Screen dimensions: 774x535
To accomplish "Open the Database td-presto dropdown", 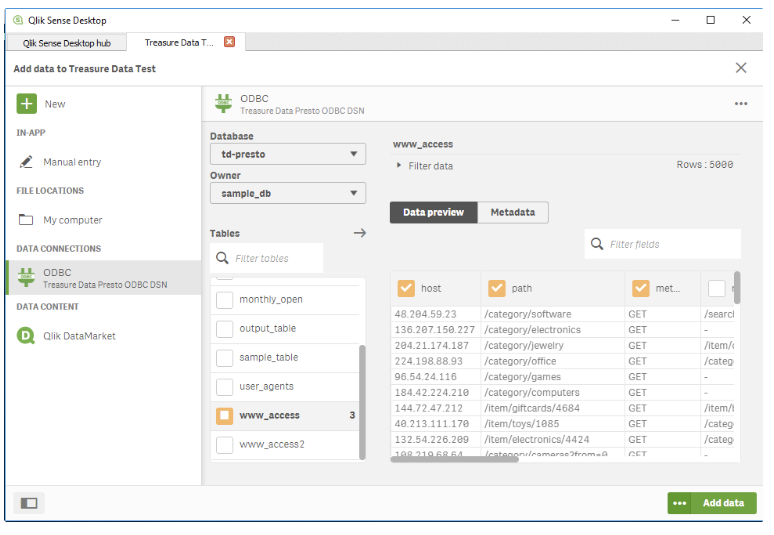I will [x=288, y=154].
